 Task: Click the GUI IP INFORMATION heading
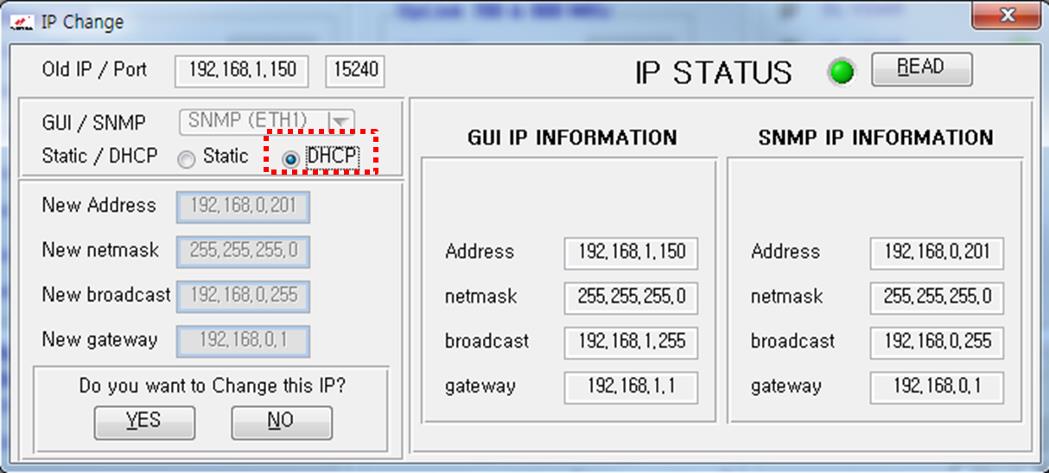[572, 138]
